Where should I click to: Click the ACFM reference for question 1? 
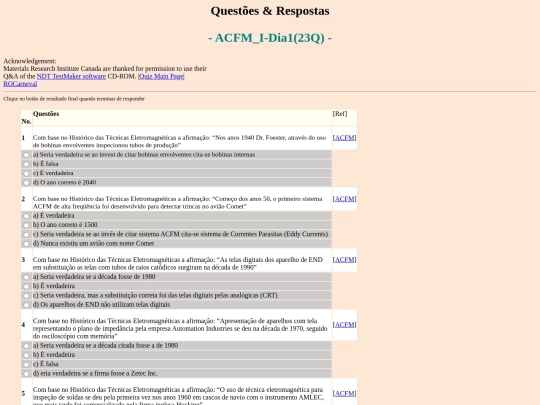click(x=344, y=137)
